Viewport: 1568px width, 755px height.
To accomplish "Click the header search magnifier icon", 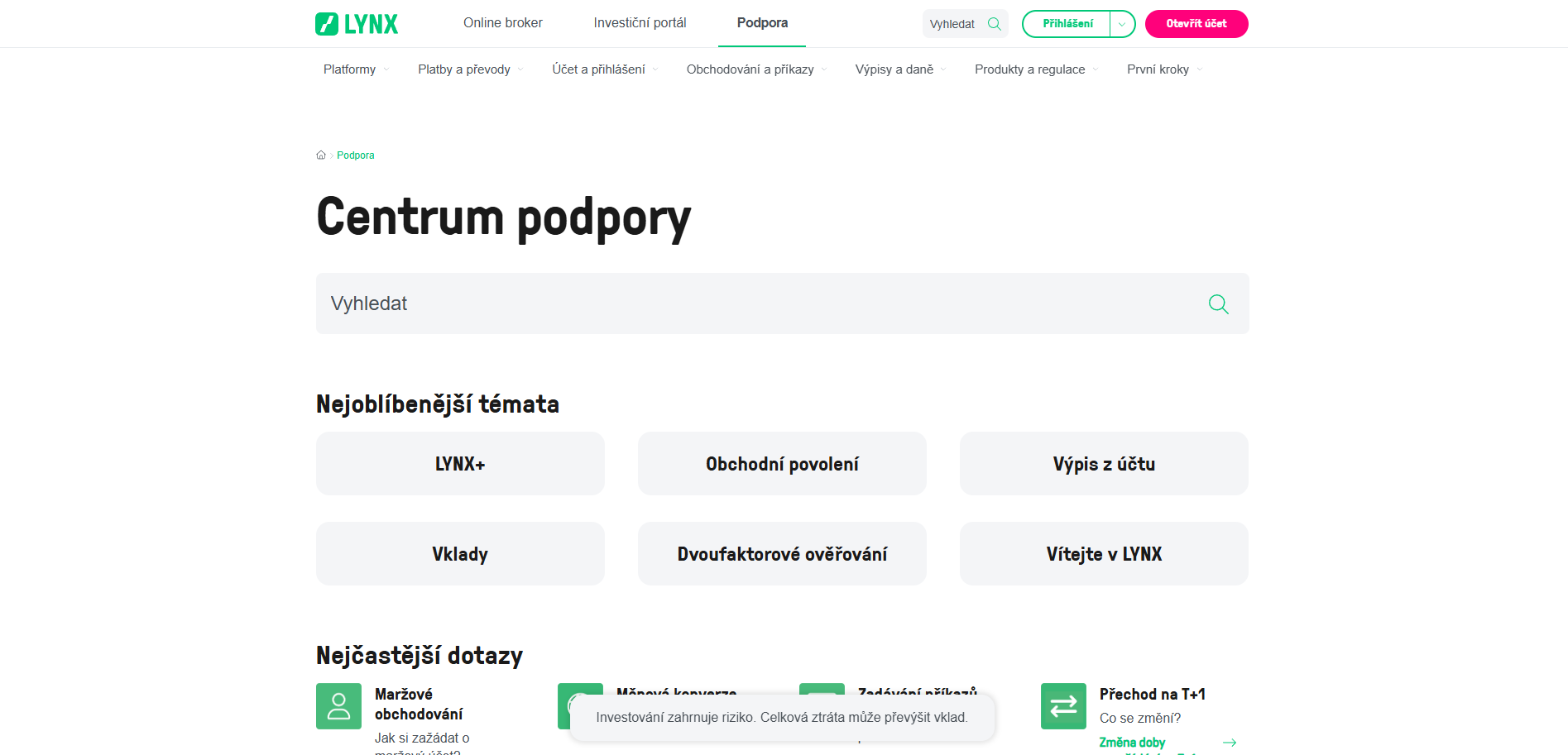I will [995, 24].
